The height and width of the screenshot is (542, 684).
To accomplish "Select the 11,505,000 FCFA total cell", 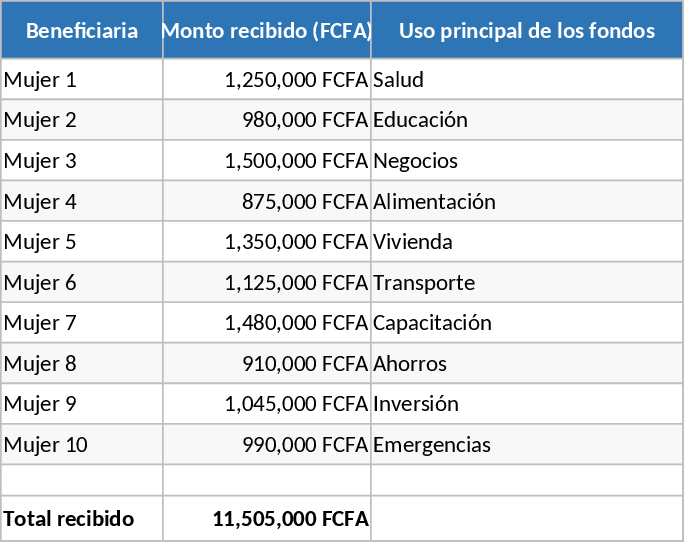I will tap(266, 519).
